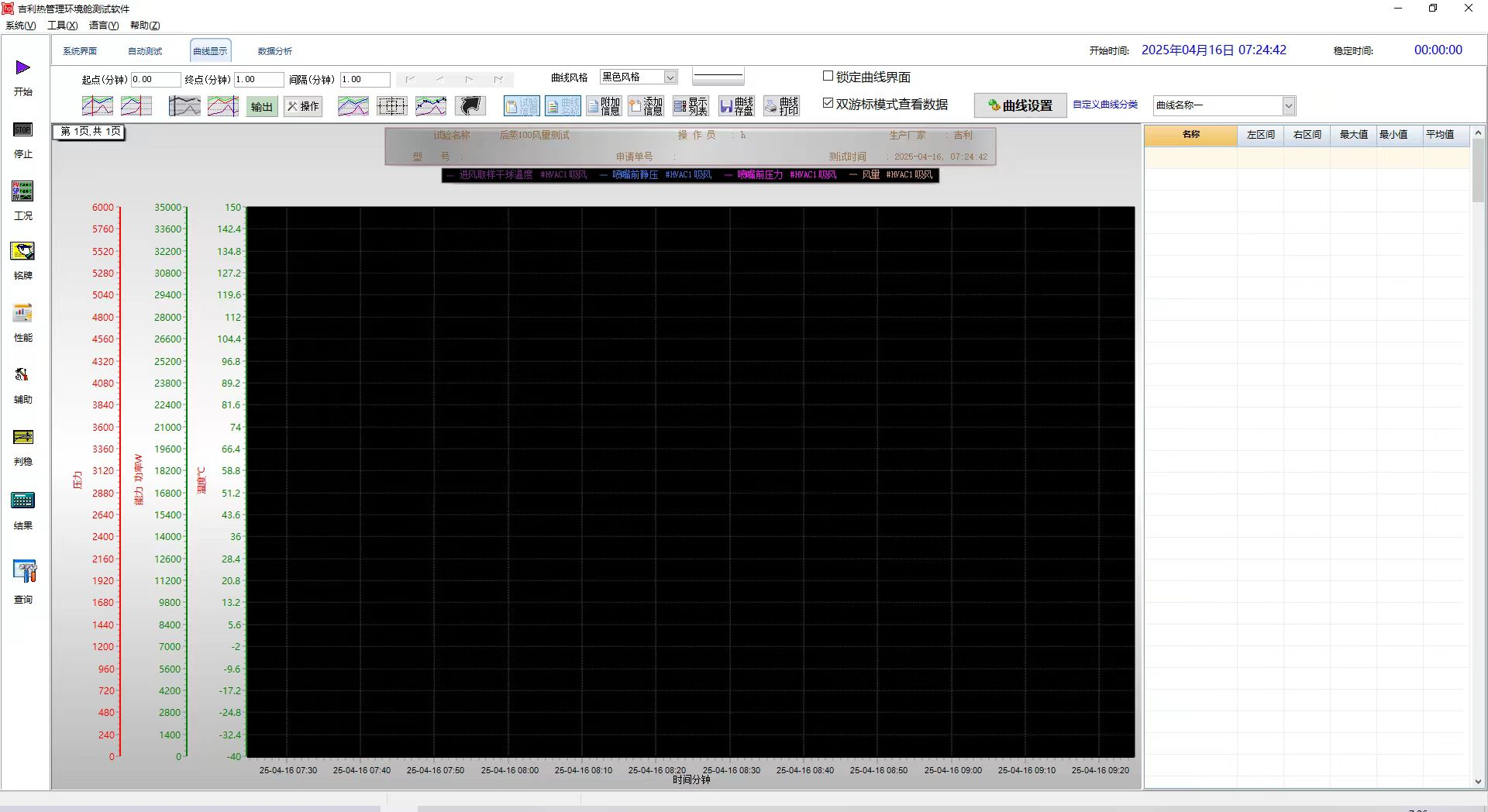
Task: Switch to the 自动测试 tab
Action: point(145,51)
